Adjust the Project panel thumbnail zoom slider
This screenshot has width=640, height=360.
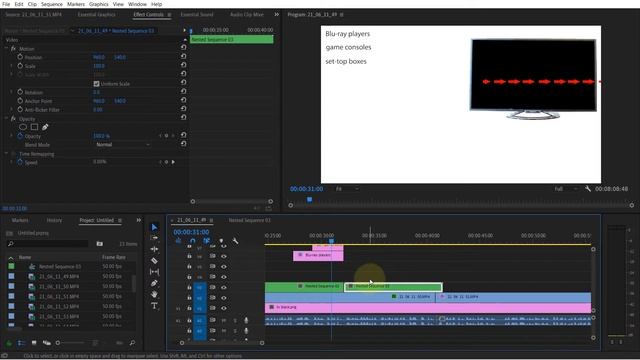71,343
